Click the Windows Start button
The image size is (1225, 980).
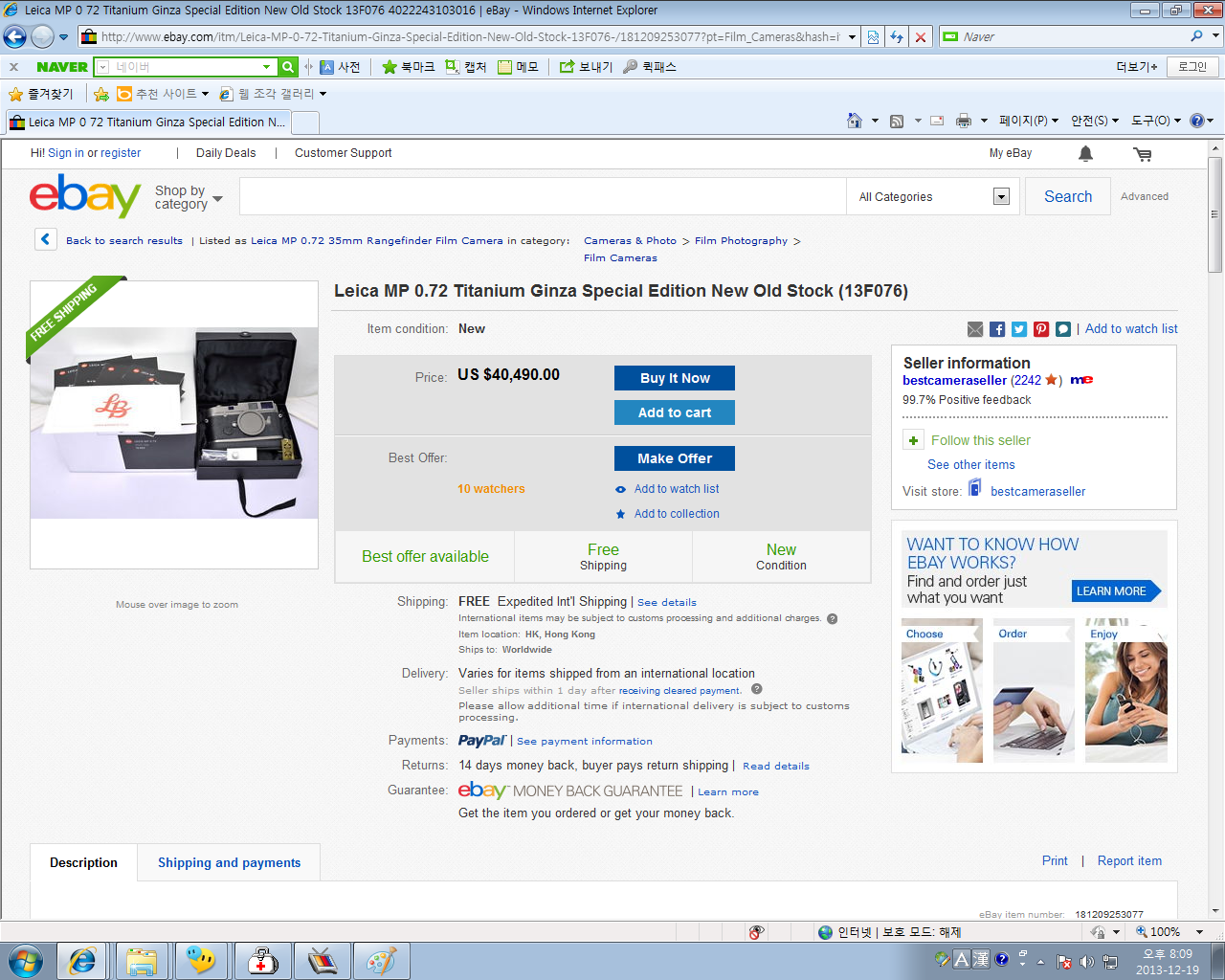(24, 960)
